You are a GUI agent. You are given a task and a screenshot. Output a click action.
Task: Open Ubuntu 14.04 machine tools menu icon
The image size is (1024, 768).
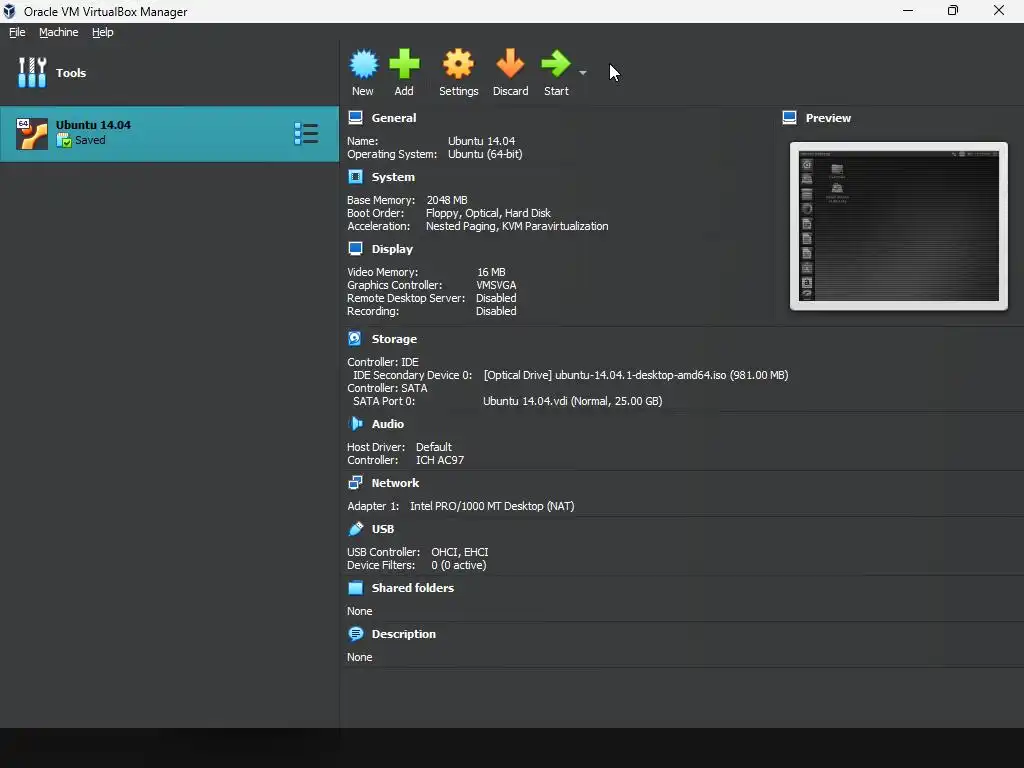point(306,134)
